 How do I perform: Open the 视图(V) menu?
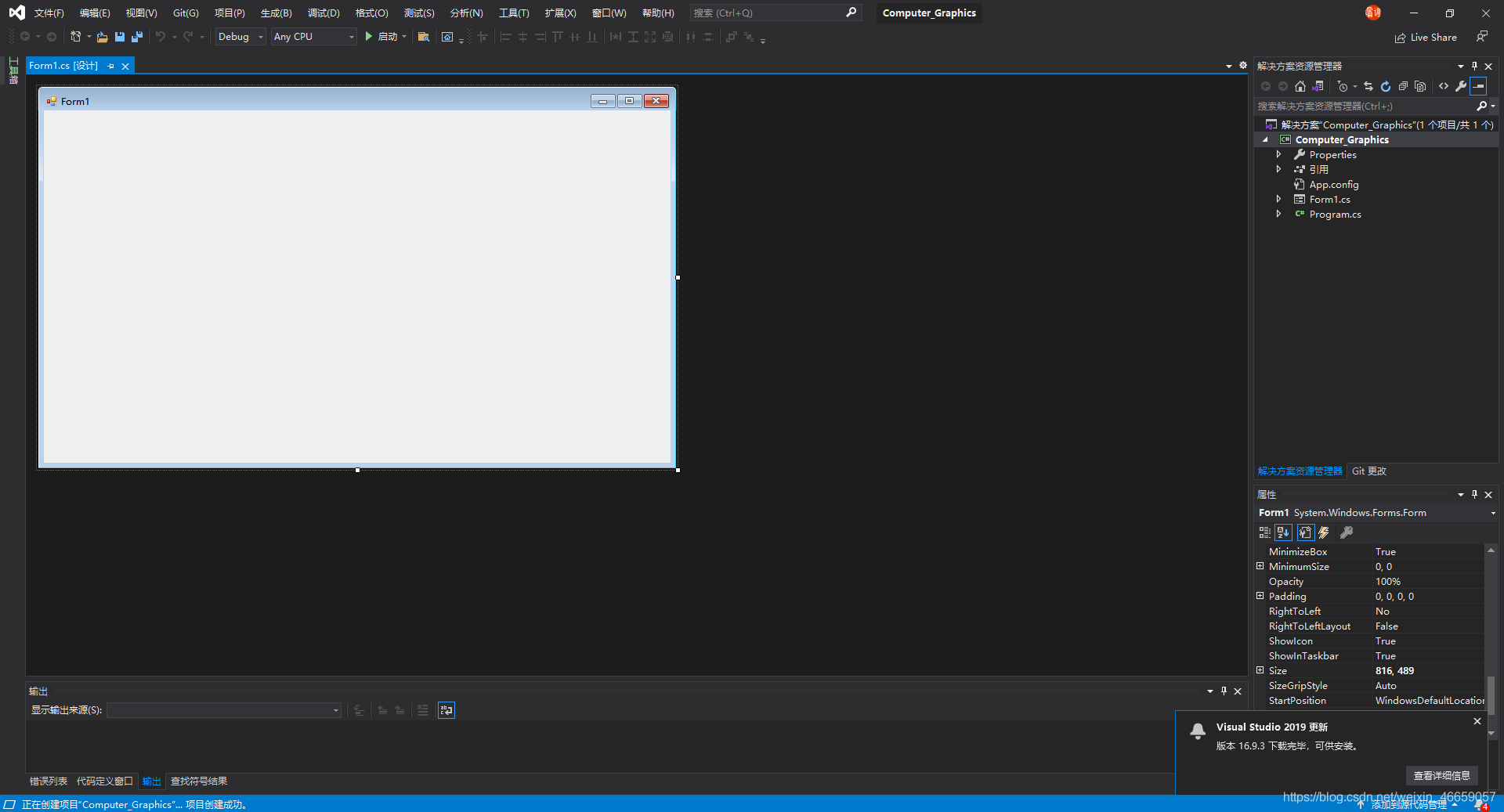tap(141, 13)
